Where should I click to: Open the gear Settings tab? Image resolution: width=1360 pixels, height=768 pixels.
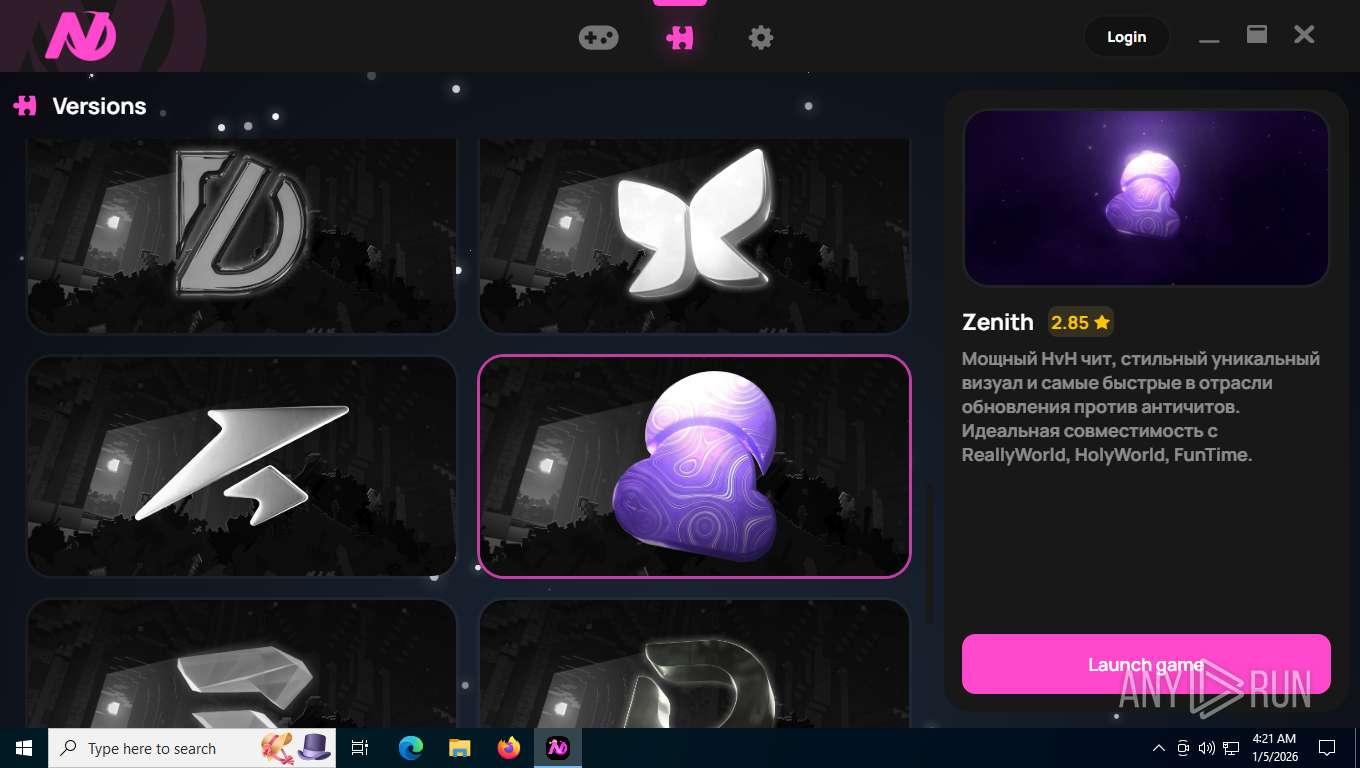coord(761,38)
